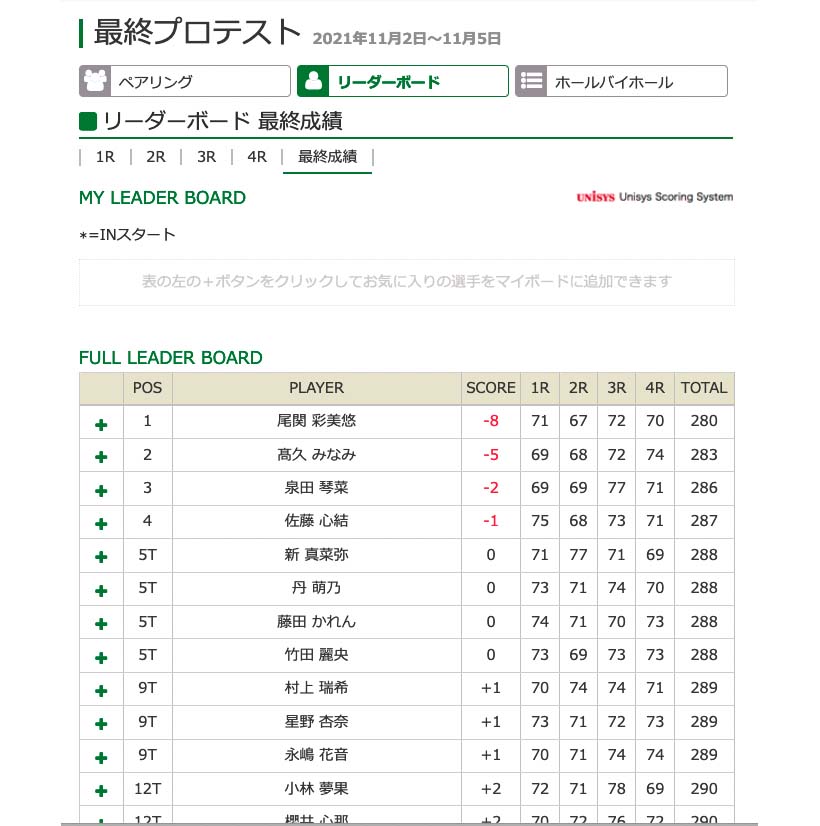Click plus icon for 星野 杏奈

click(x=101, y=724)
